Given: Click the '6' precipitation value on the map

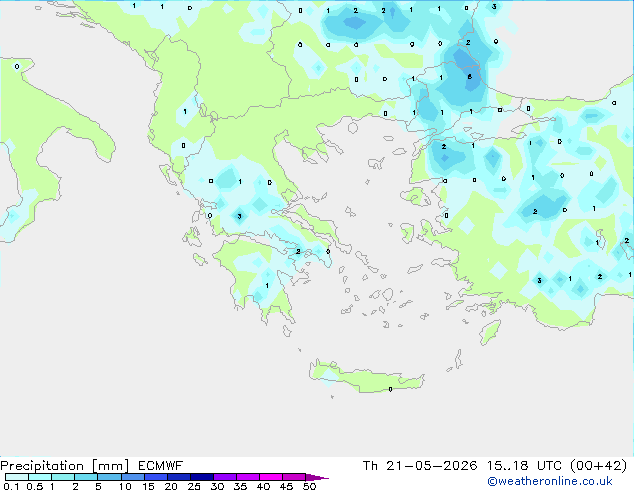Looking at the screenshot, I should [469, 76].
